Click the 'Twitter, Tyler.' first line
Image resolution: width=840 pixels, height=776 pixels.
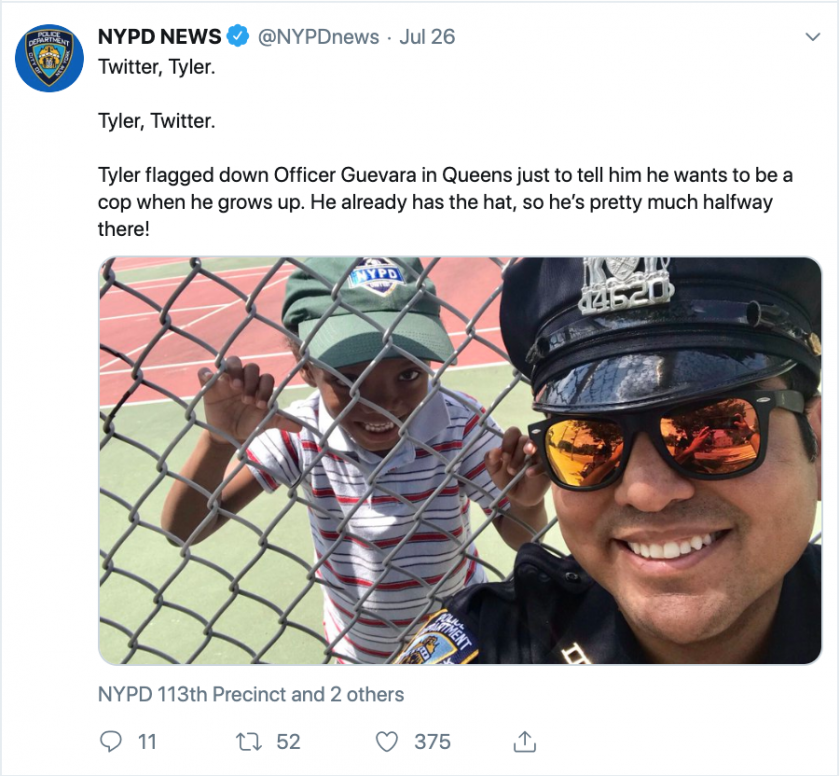coord(156,67)
